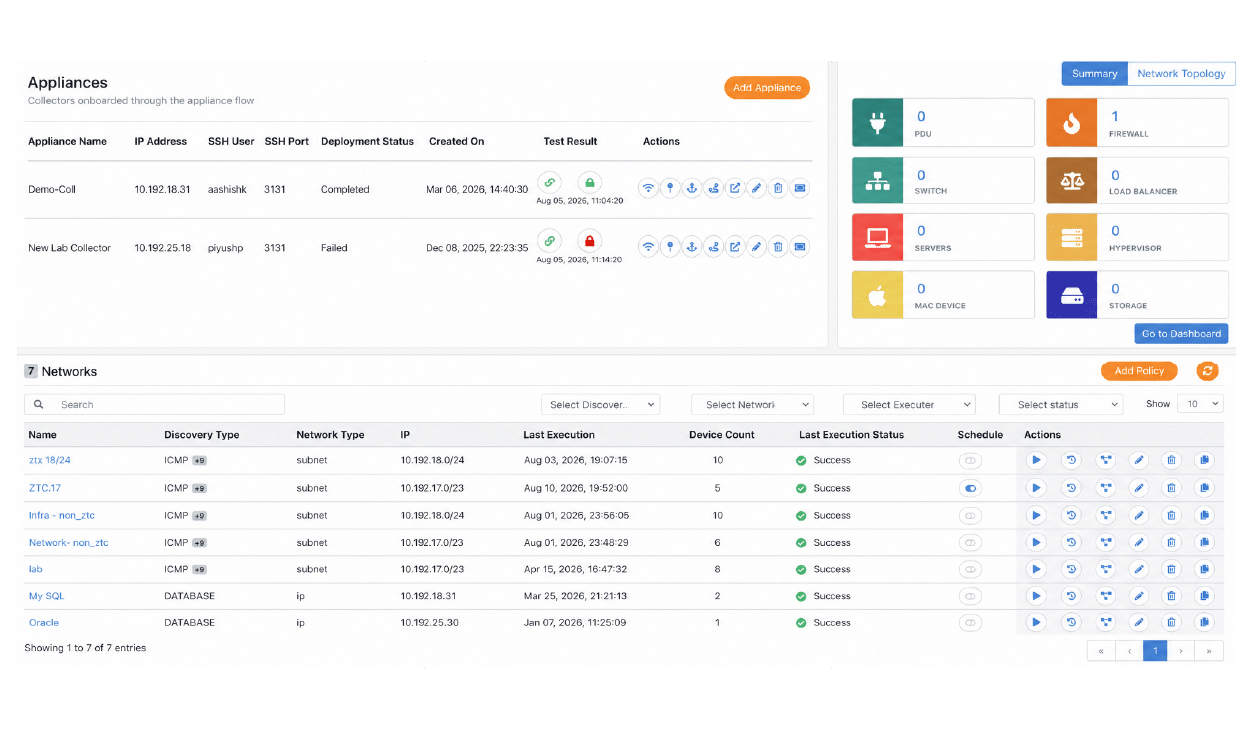1250x730 pixels.
Task: Click the networks Search field
Action: pyautogui.click(x=154, y=404)
